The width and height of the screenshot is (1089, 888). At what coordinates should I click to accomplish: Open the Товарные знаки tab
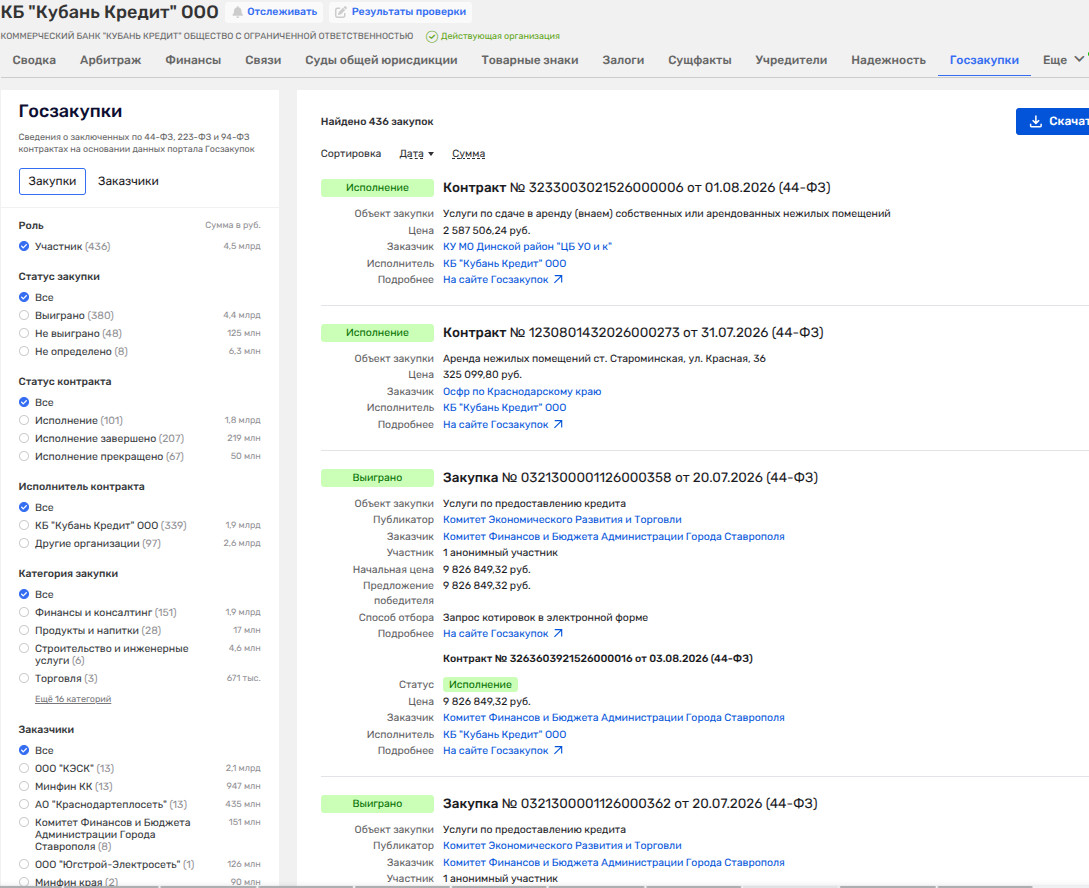pyautogui.click(x=530, y=60)
